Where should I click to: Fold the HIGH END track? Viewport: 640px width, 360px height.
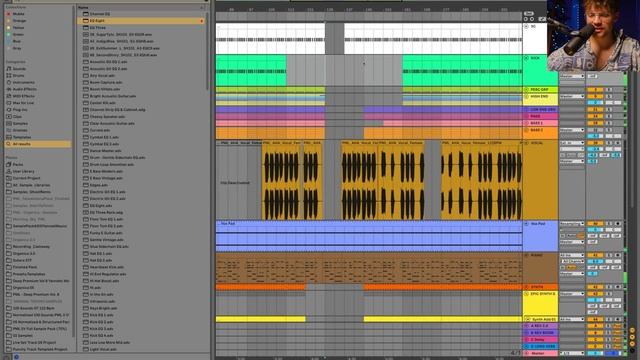pyautogui.click(x=527, y=97)
